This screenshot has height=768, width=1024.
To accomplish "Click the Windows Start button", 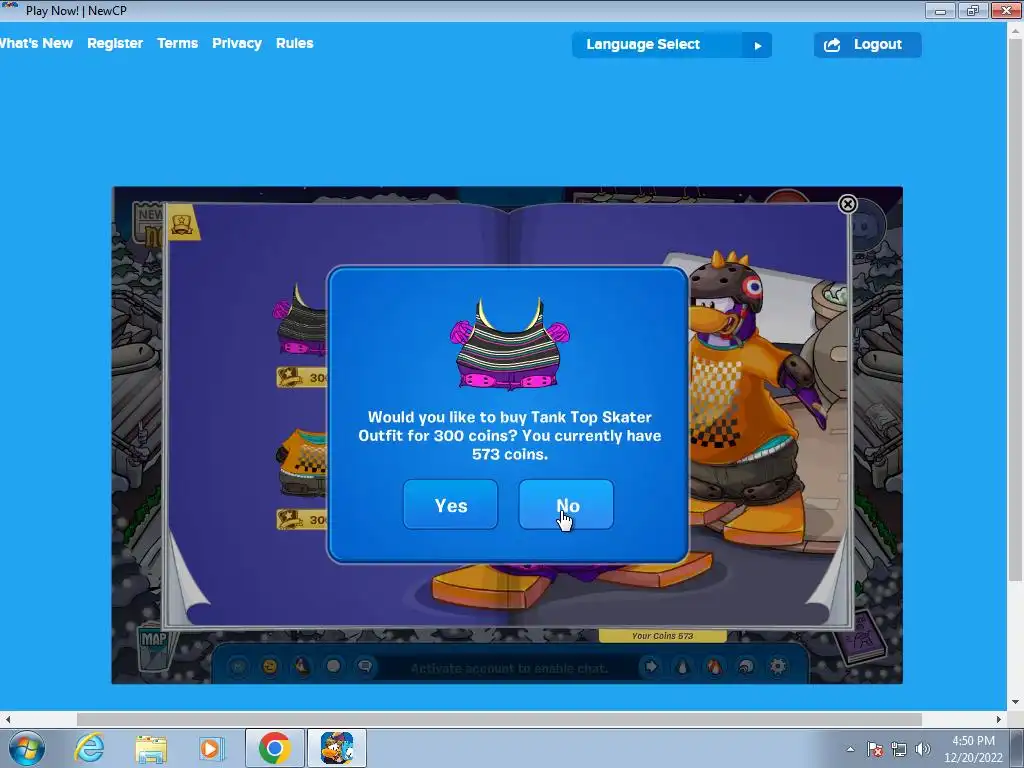I will [x=26, y=748].
